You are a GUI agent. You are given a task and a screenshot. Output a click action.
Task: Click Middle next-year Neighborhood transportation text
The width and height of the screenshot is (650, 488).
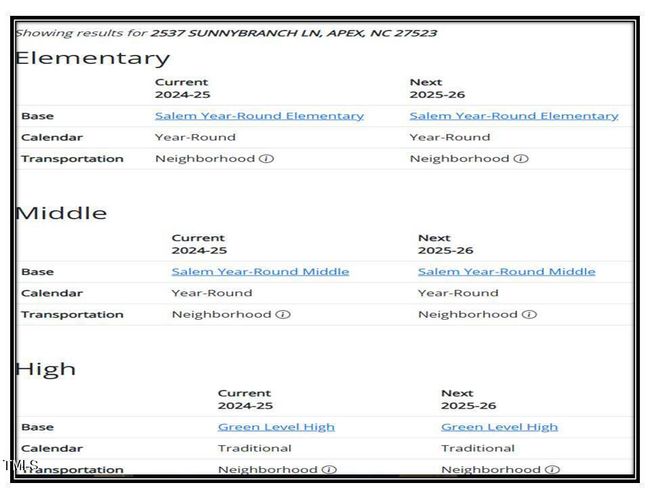[x=468, y=314]
